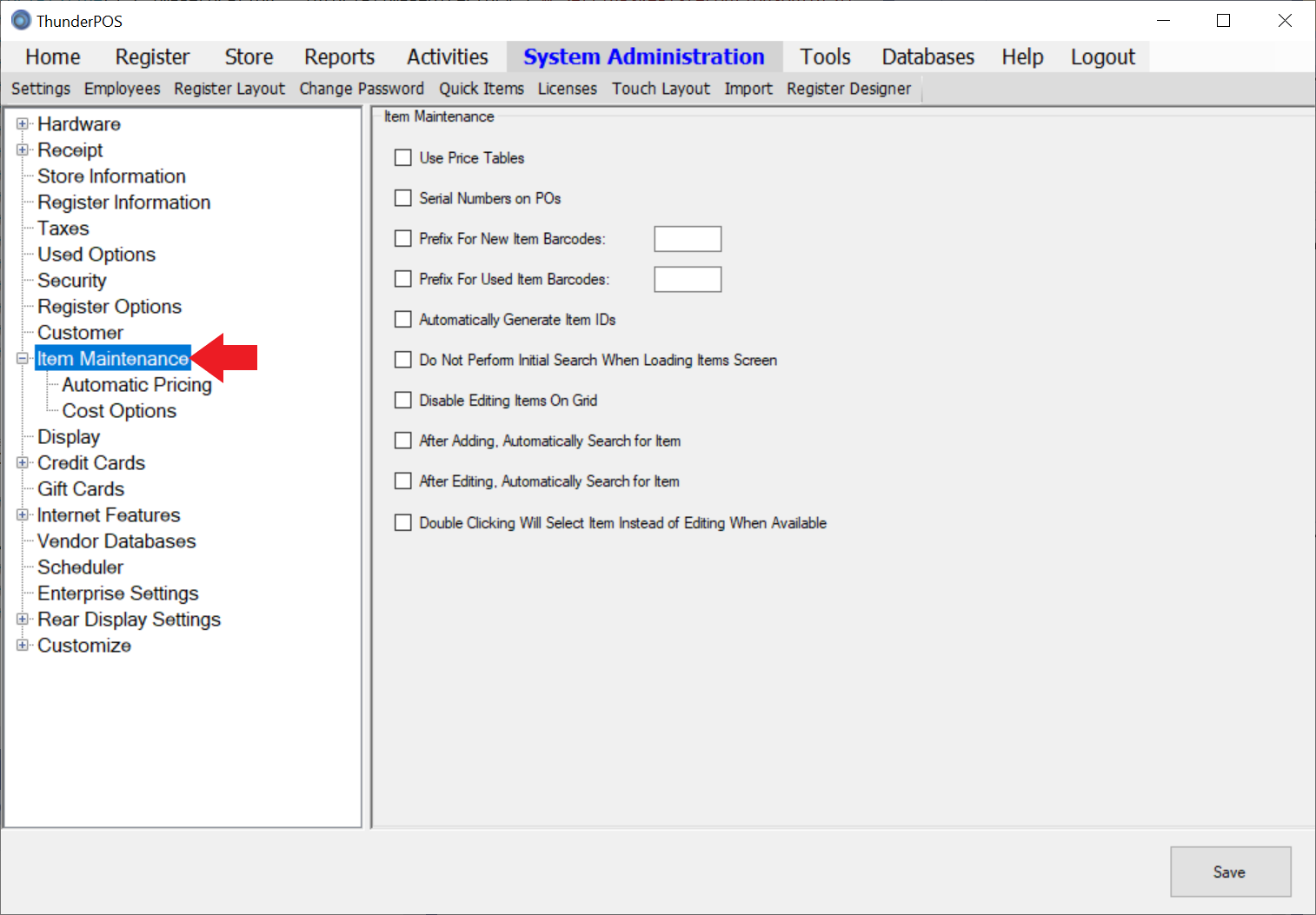Expand the Credit Cards tree node

(23, 463)
